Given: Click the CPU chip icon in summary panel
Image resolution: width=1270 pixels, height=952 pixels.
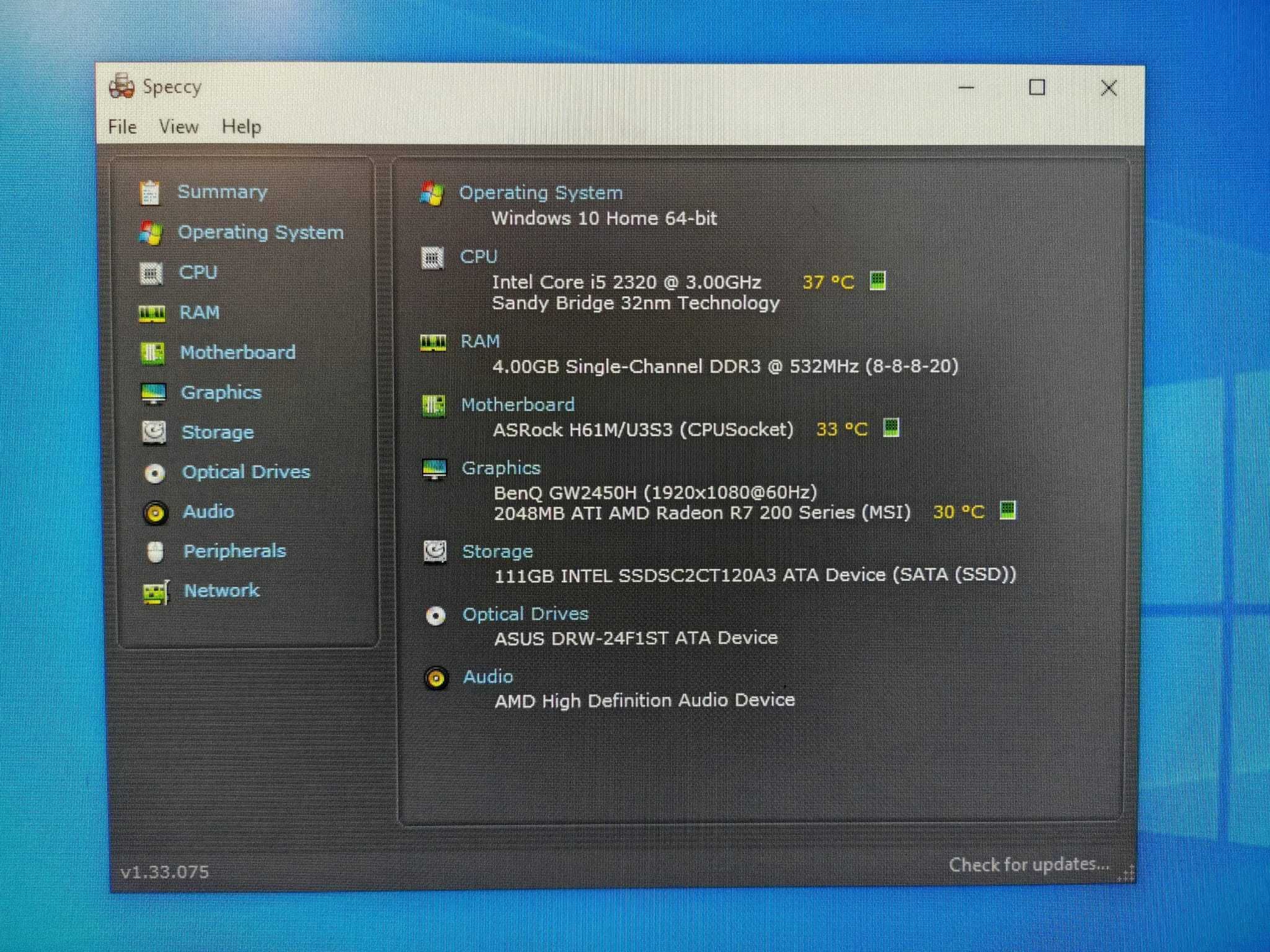Looking at the screenshot, I should coord(432,257).
